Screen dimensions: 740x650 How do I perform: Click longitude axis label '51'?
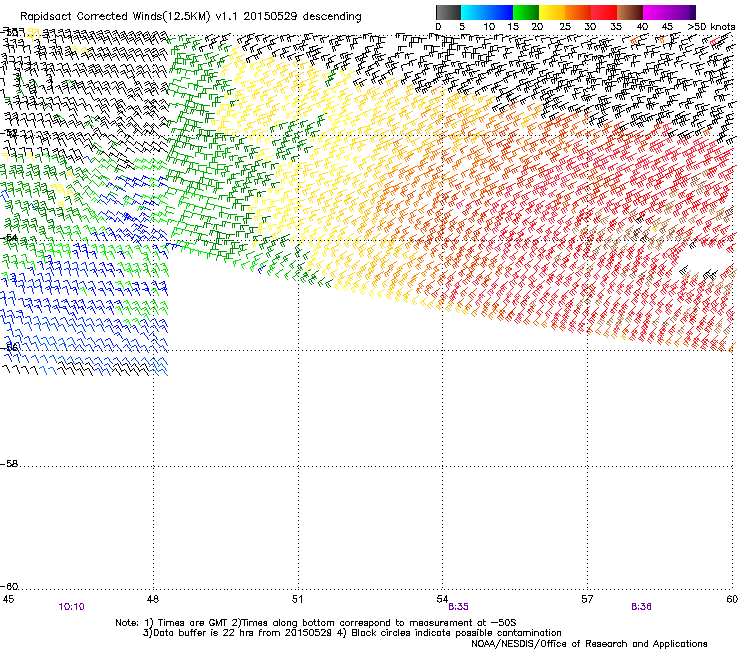click(x=297, y=599)
